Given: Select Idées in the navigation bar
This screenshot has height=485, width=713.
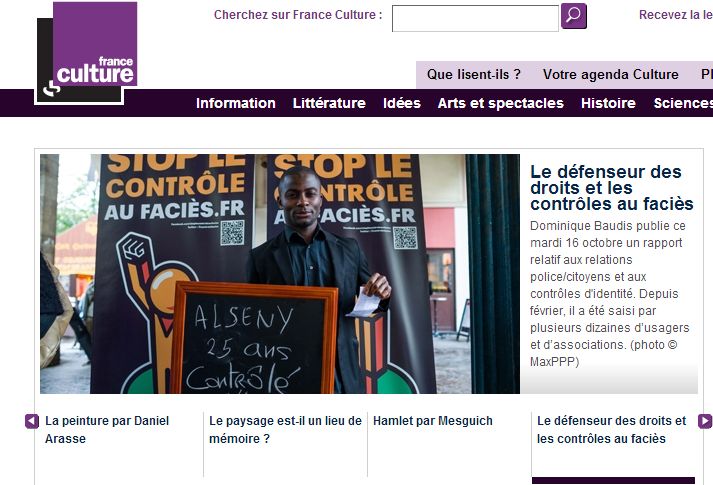Looking at the screenshot, I should point(402,103).
